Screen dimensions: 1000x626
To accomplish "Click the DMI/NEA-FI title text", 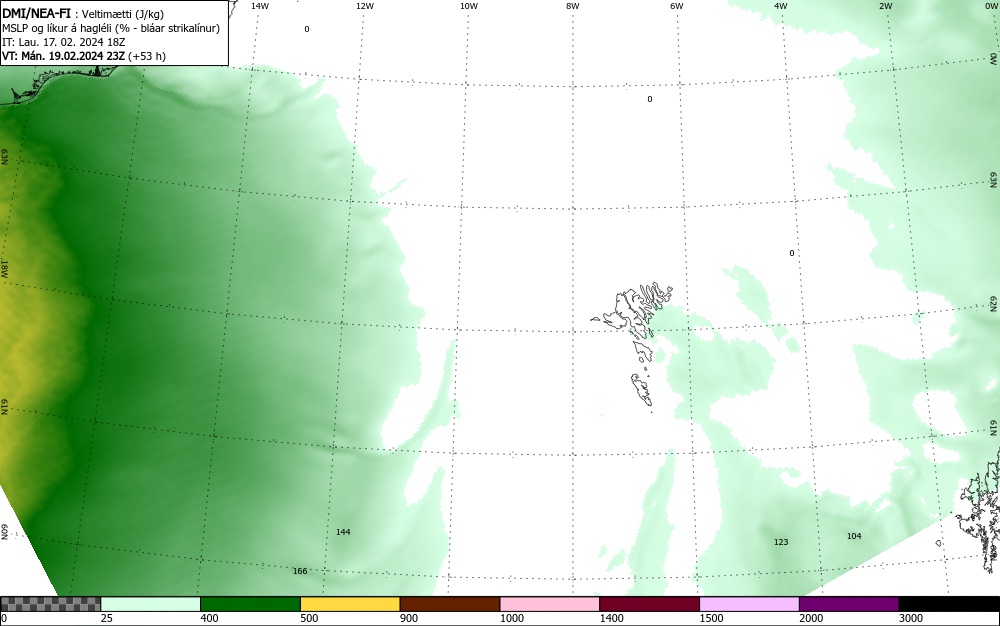I will click(x=37, y=13).
